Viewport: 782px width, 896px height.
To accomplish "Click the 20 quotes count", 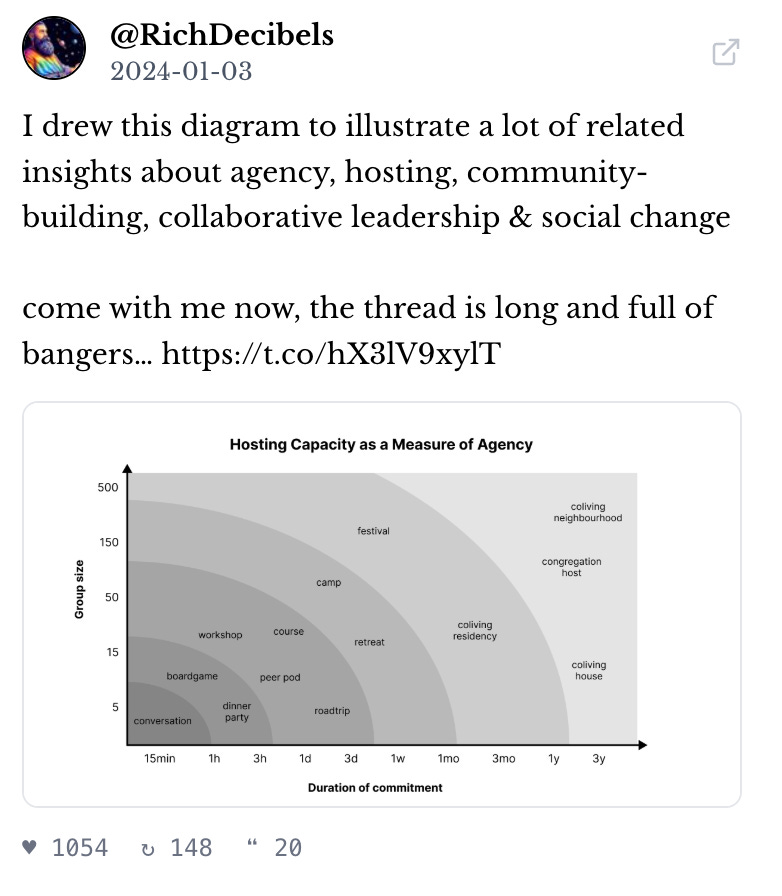I will pyautogui.click(x=288, y=848).
